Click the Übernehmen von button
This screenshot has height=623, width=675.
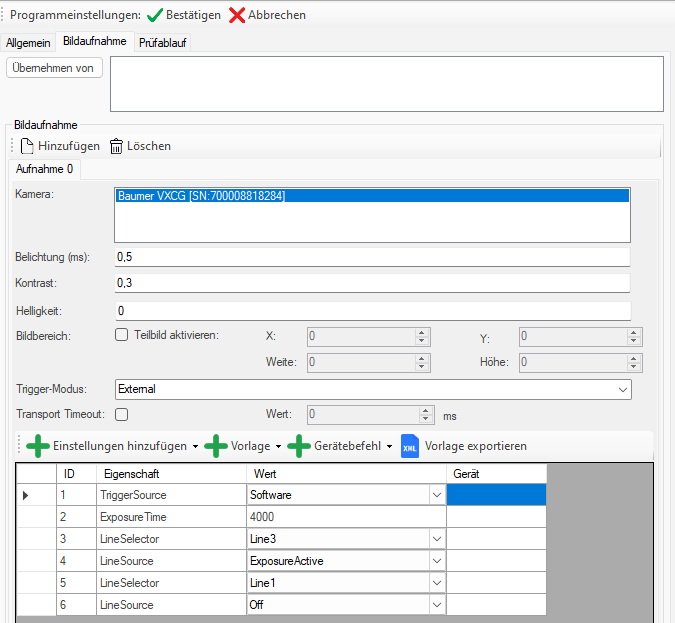click(x=55, y=68)
